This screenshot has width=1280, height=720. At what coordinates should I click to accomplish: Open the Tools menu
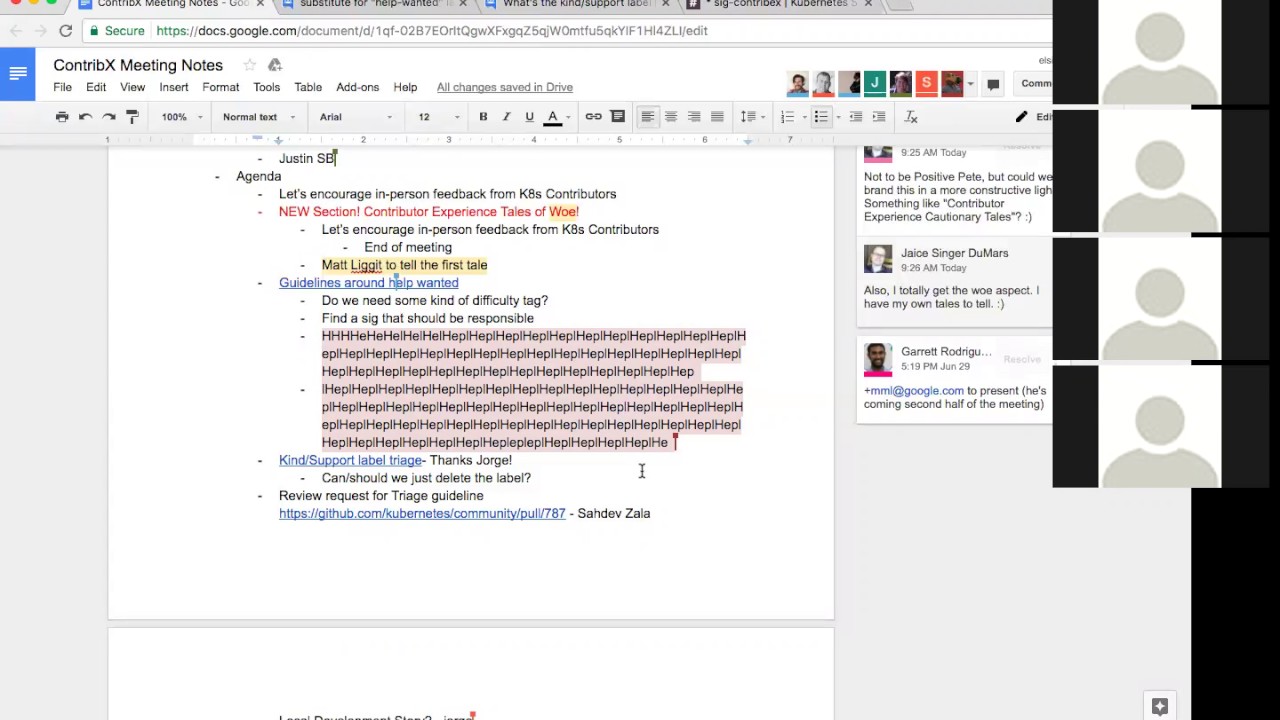click(266, 87)
